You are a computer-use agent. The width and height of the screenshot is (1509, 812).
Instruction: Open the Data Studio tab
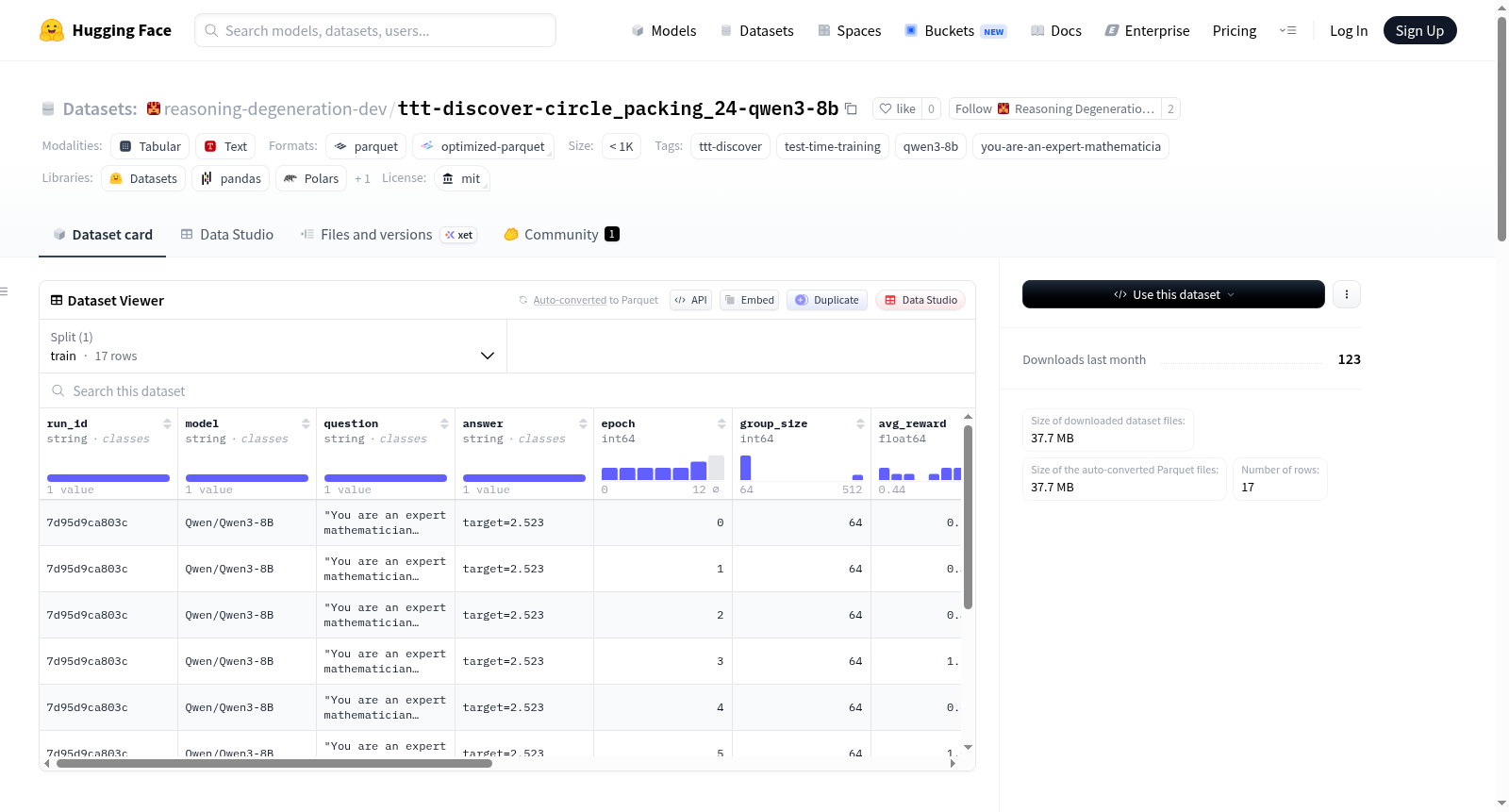[227, 235]
